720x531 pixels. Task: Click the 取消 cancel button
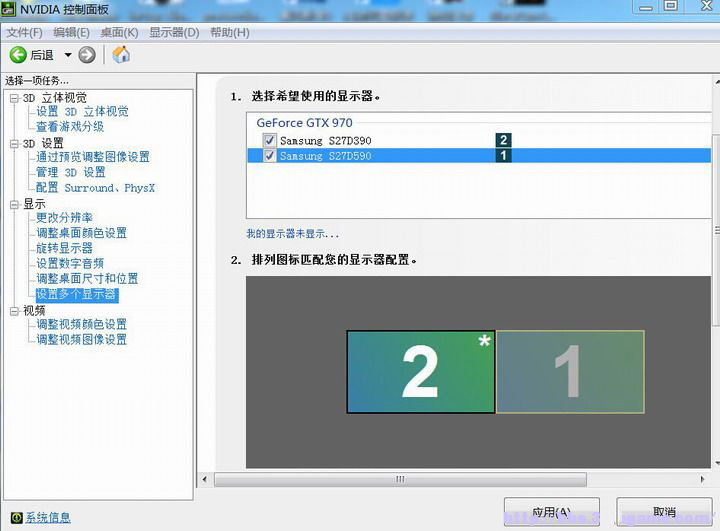pyautogui.click(x=664, y=512)
